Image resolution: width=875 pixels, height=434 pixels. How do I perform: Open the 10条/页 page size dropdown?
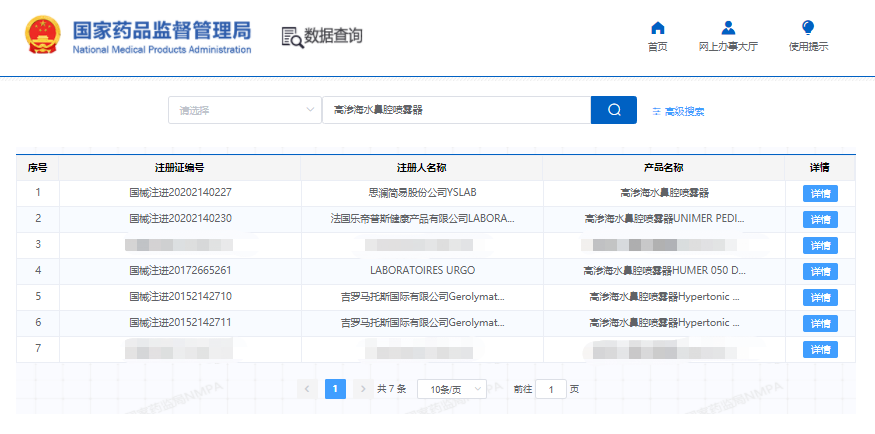point(451,389)
